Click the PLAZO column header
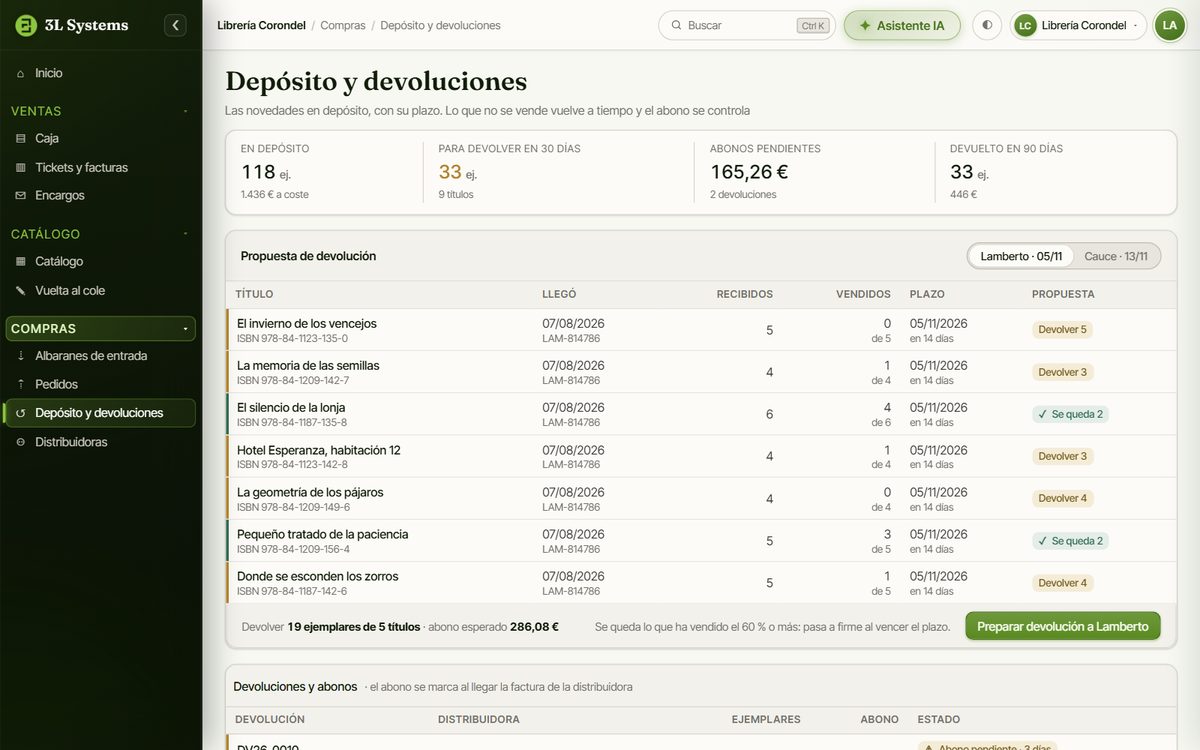The width and height of the screenshot is (1200, 750). [927, 294]
